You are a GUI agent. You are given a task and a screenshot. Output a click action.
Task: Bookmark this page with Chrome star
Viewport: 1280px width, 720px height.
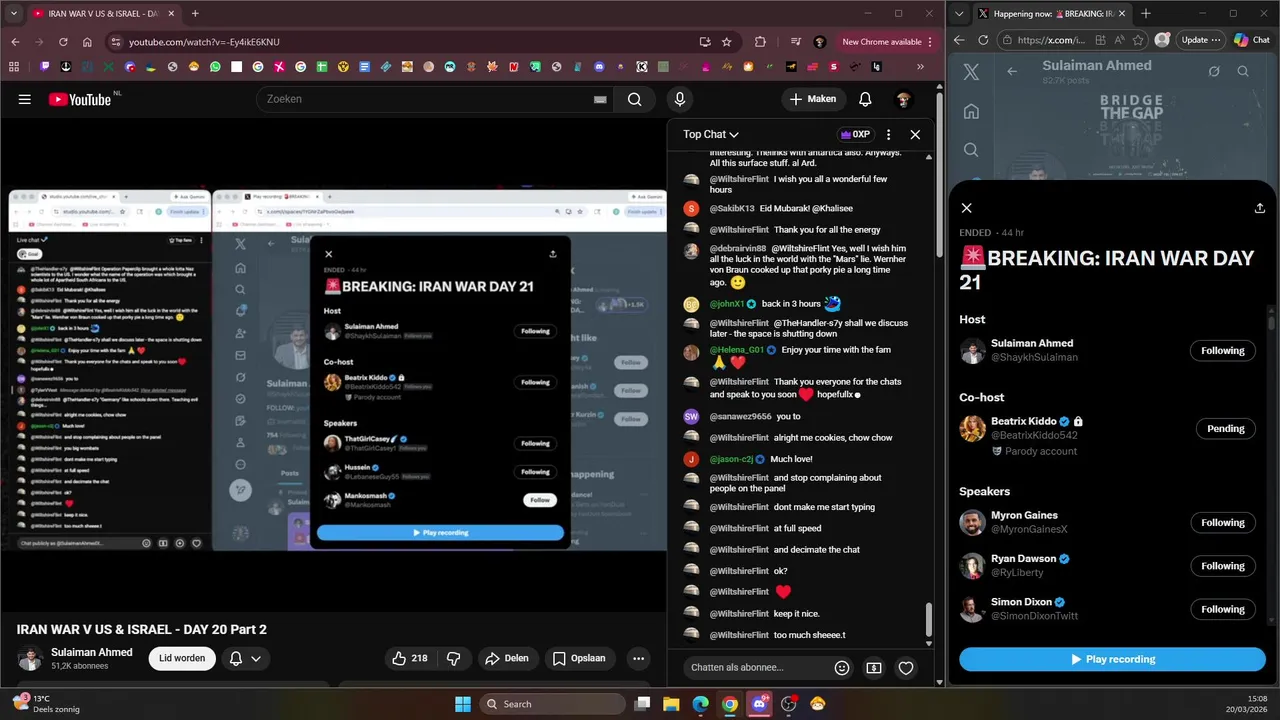(x=727, y=42)
